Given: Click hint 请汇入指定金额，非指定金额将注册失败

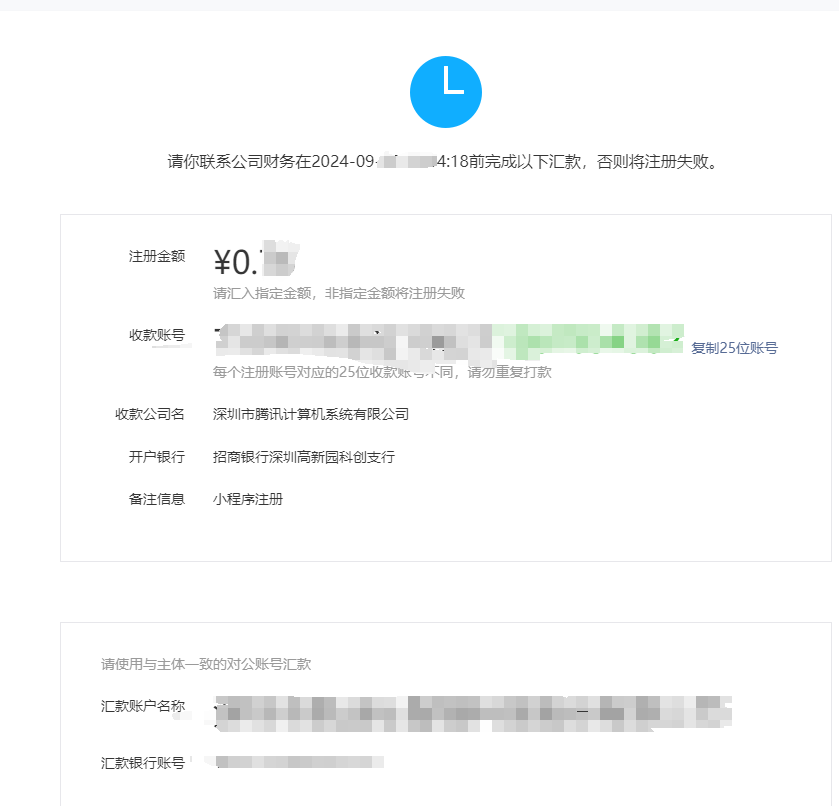Looking at the screenshot, I should [x=339, y=293].
